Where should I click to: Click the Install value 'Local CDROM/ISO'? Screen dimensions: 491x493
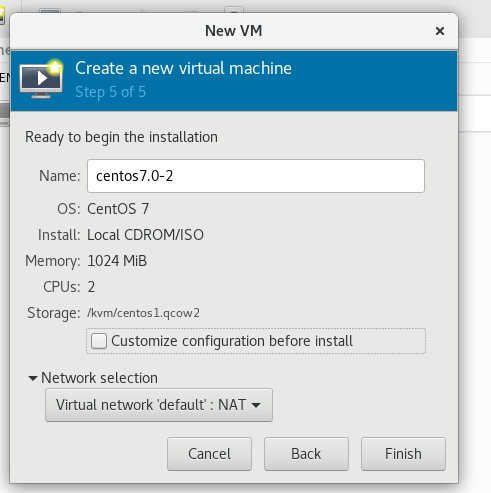coord(145,235)
